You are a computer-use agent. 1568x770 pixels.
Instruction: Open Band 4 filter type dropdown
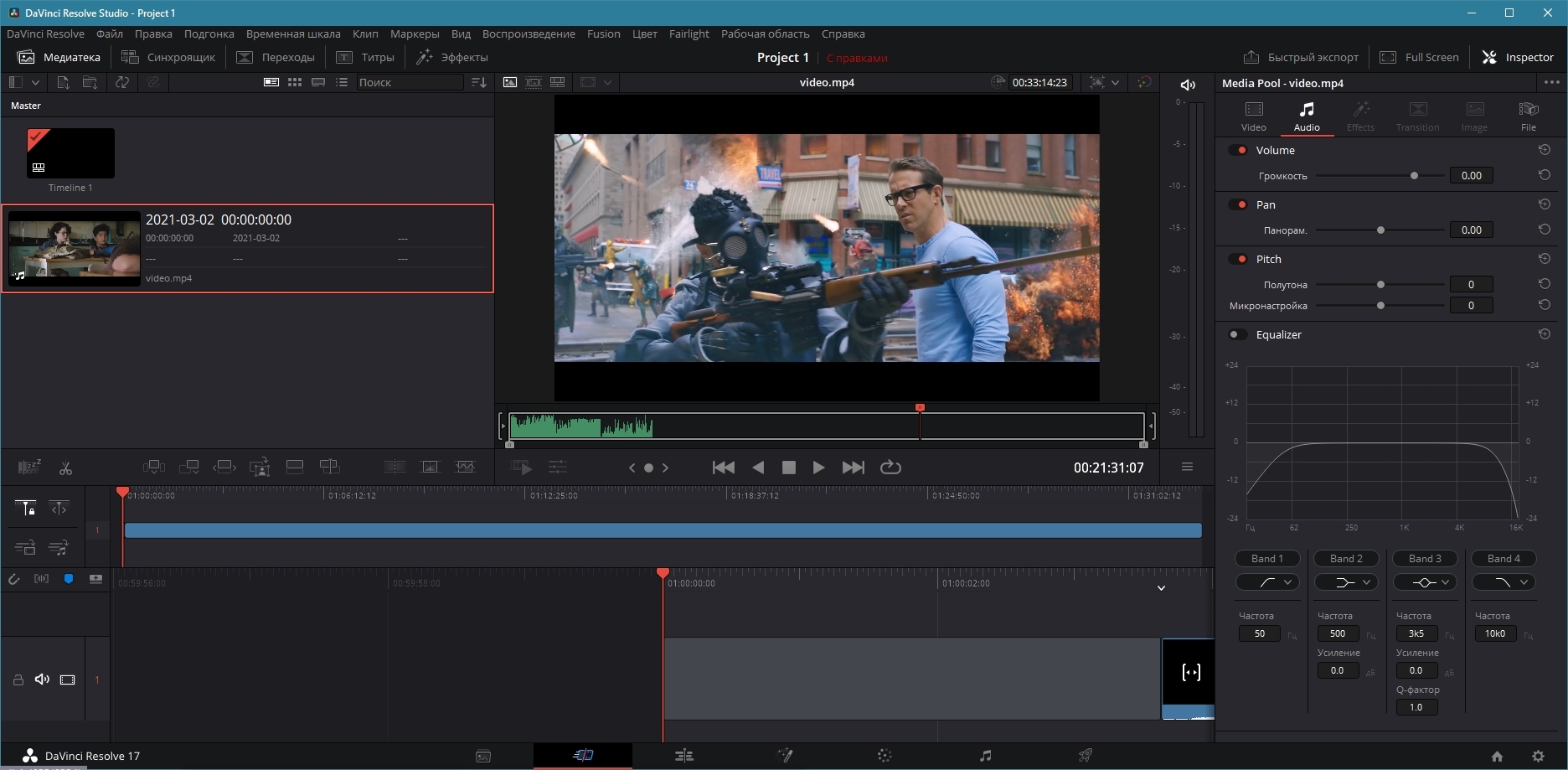(1504, 582)
